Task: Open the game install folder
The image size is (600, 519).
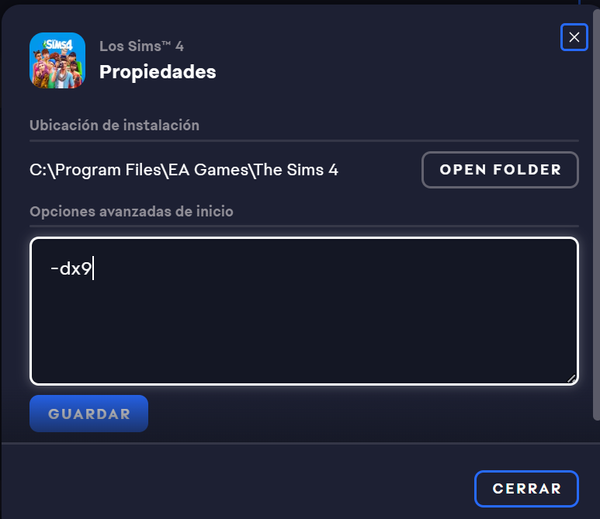Action: point(500,170)
